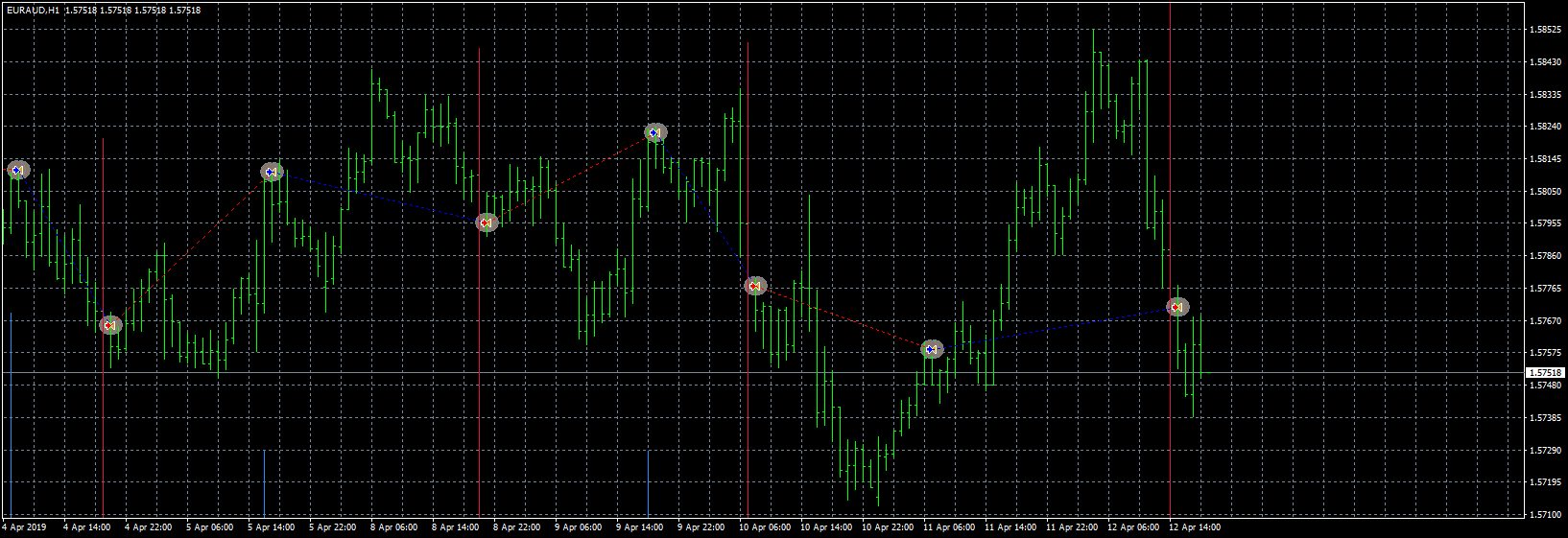
Task: Click the 9 Apr 06:00 time label
Action: pyautogui.click(x=578, y=527)
